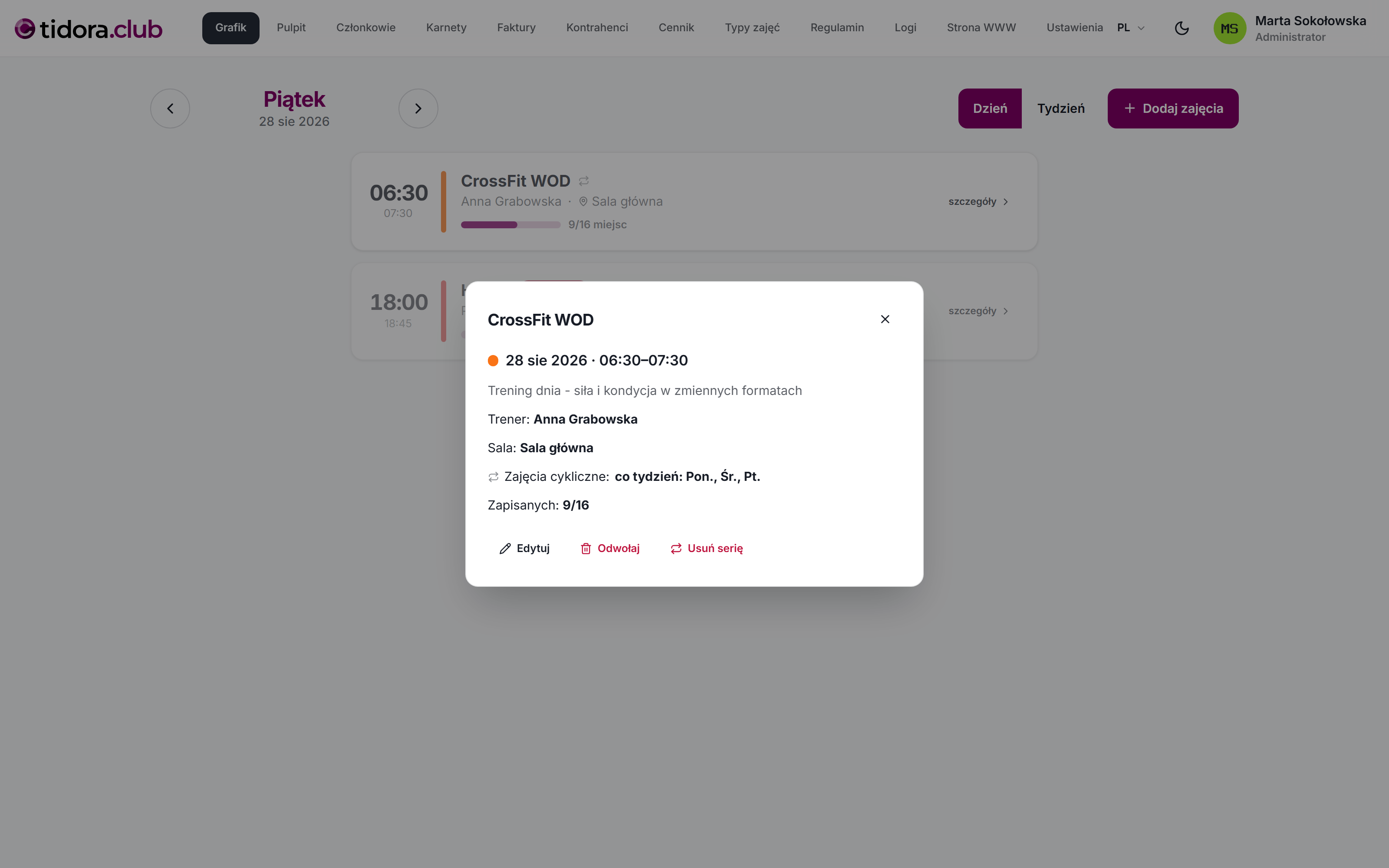Click the trash Odwołaj icon
The height and width of the screenshot is (868, 1389).
point(586,549)
